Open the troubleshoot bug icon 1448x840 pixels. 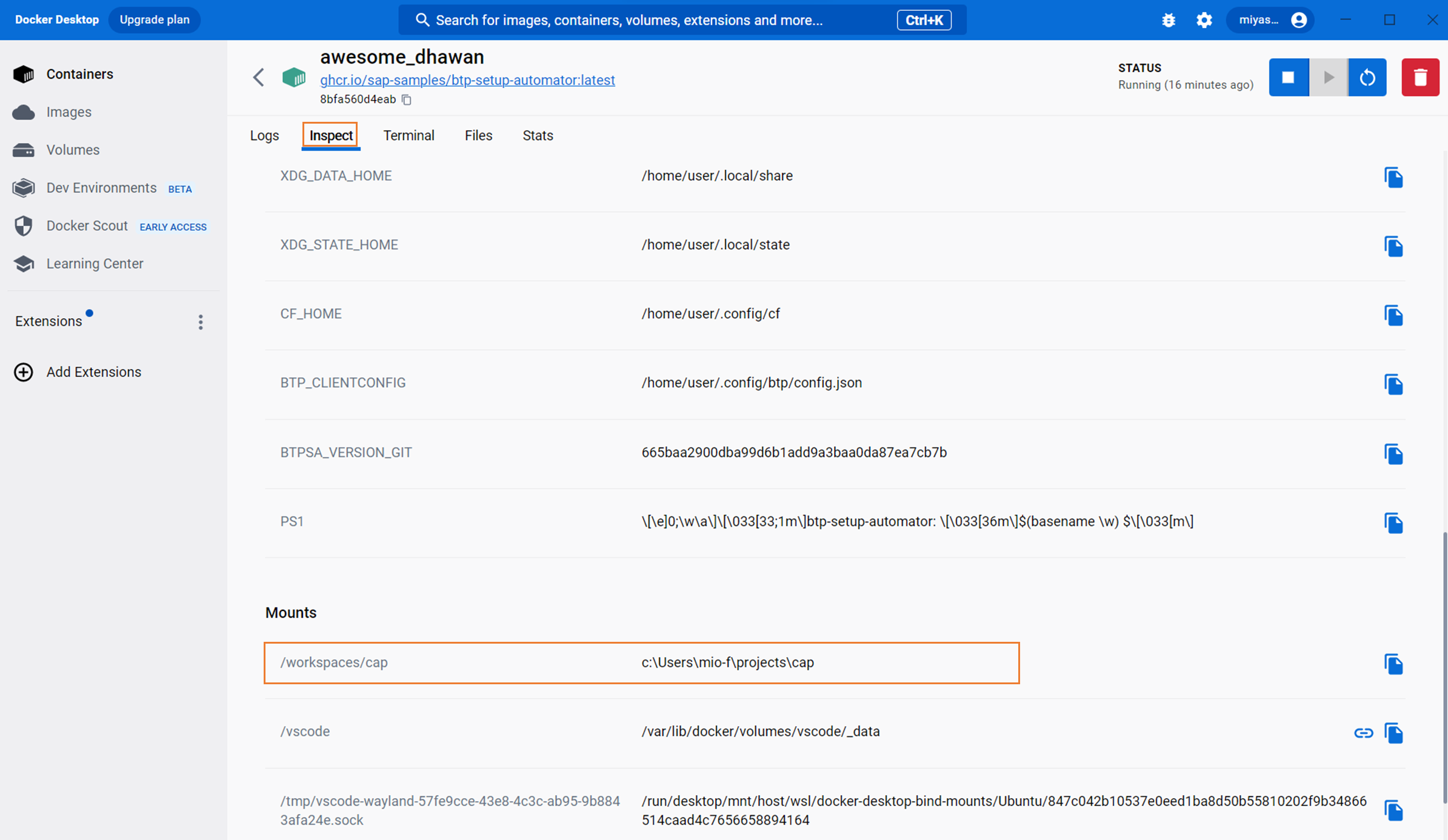[x=1169, y=20]
